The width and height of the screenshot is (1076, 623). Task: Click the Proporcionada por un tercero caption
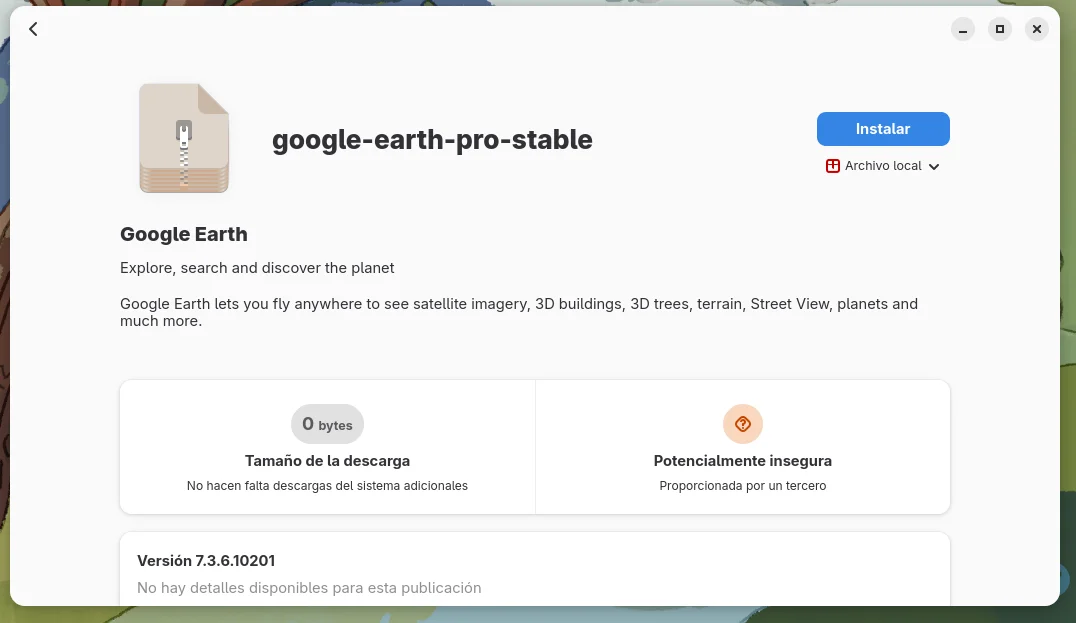point(742,486)
